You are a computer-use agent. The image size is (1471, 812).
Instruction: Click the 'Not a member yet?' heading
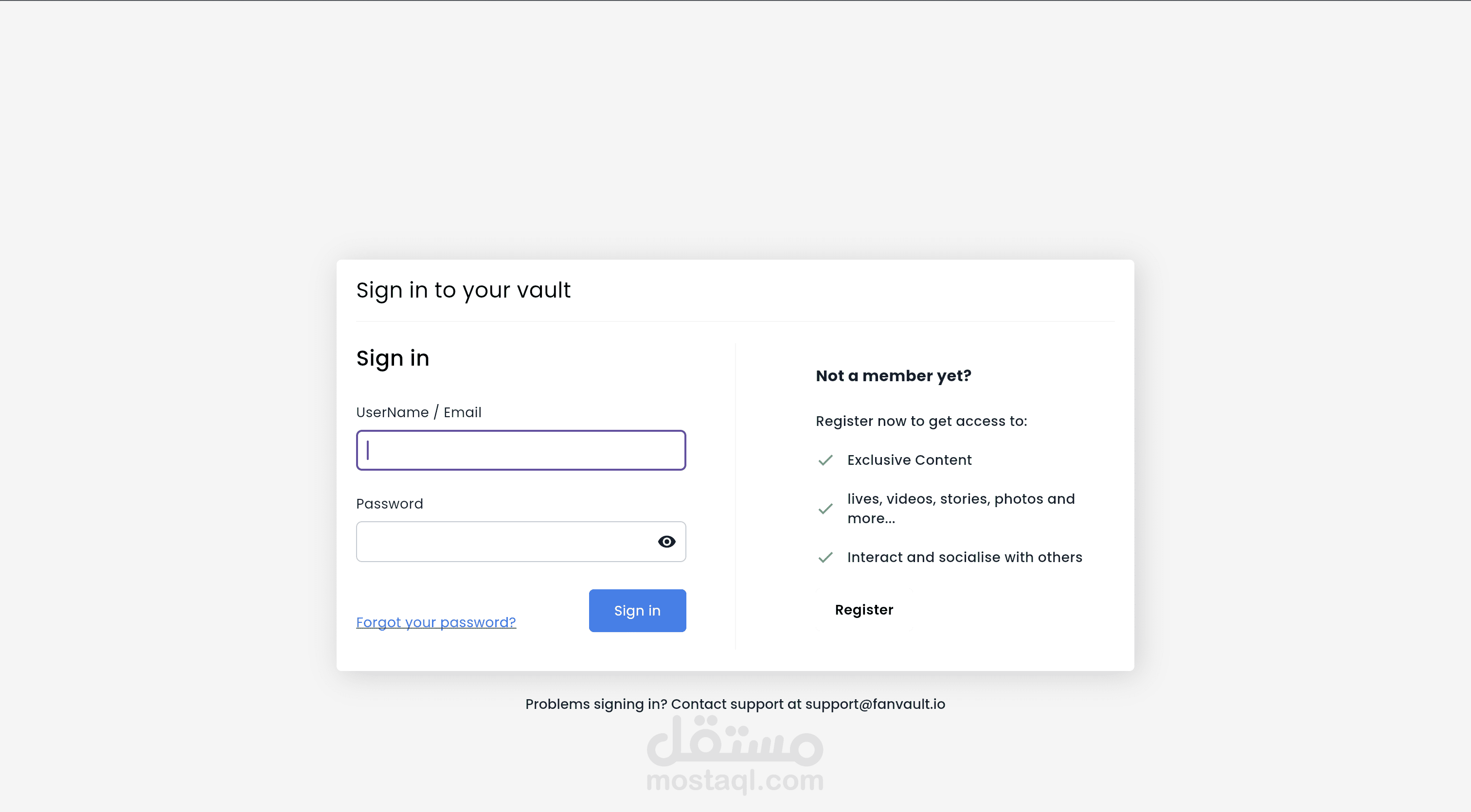[x=893, y=375]
